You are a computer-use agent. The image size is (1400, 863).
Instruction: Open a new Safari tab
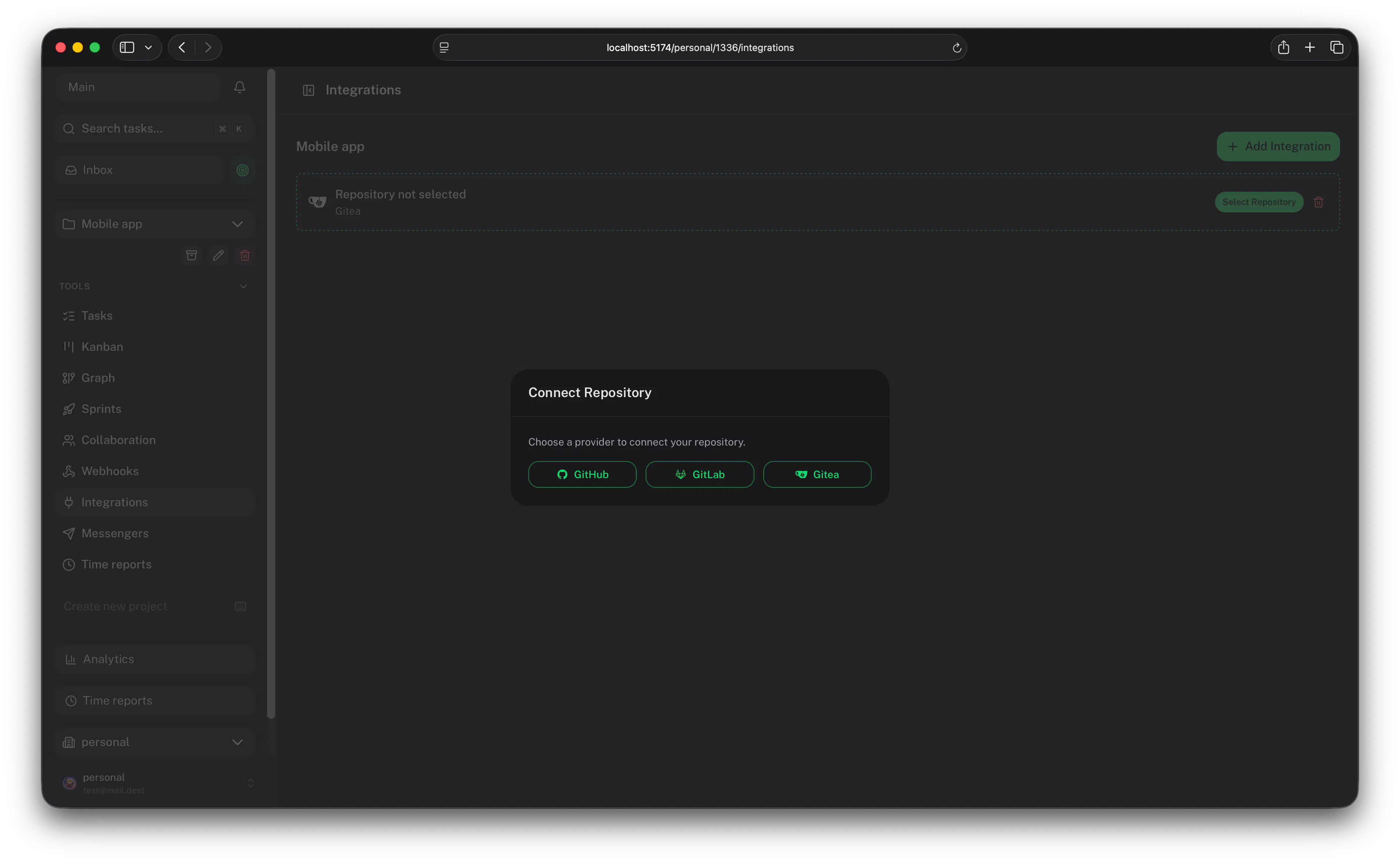1310,47
